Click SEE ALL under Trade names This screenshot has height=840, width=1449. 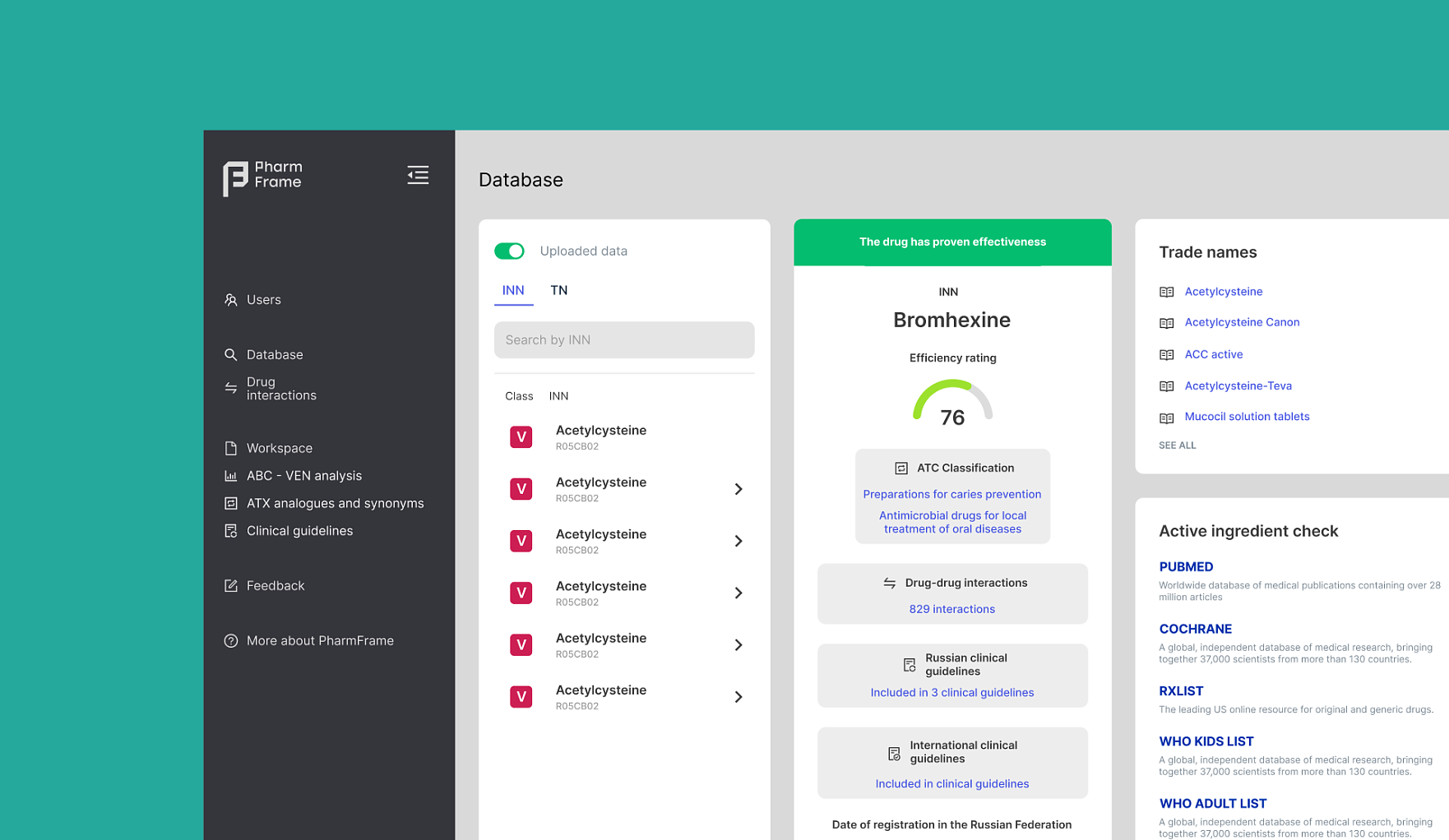[1177, 445]
